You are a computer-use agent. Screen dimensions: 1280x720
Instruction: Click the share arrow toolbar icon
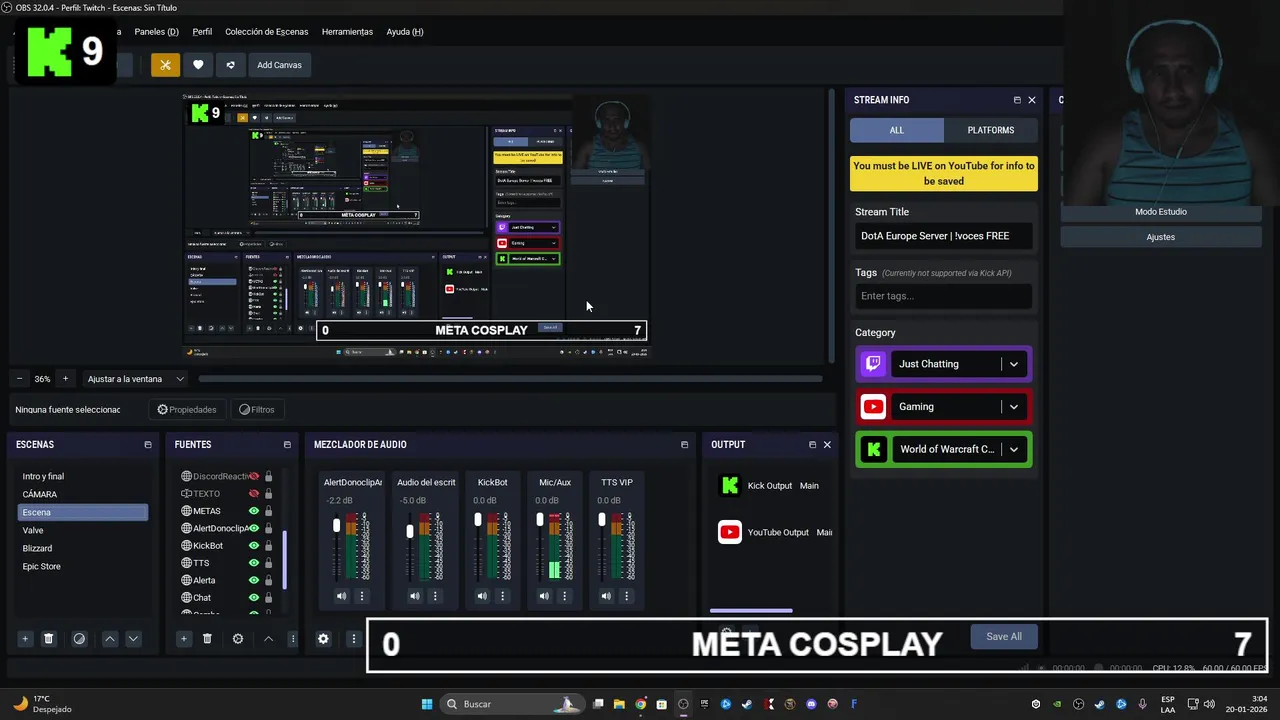(230, 65)
